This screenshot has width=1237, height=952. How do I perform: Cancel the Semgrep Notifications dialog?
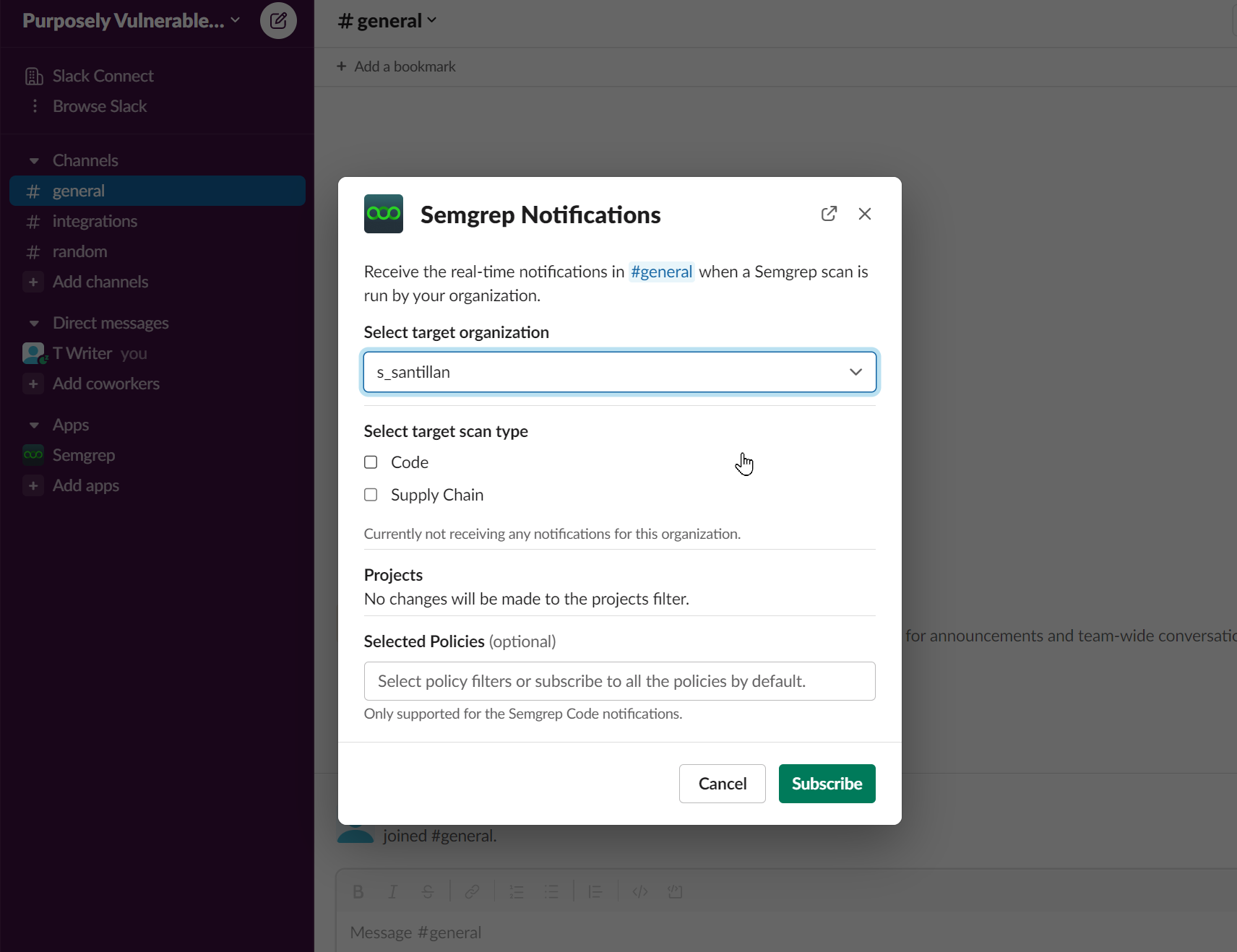click(x=722, y=783)
